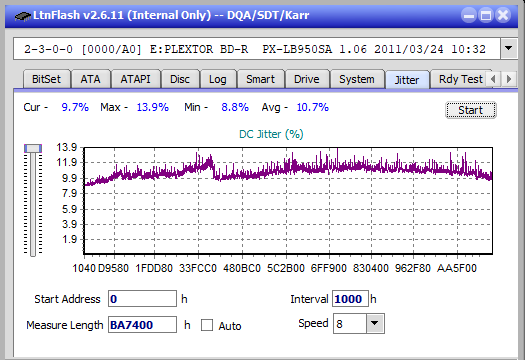Click the Avg value 10.7%
The height and width of the screenshot is (360, 525).
pos(313,107)
